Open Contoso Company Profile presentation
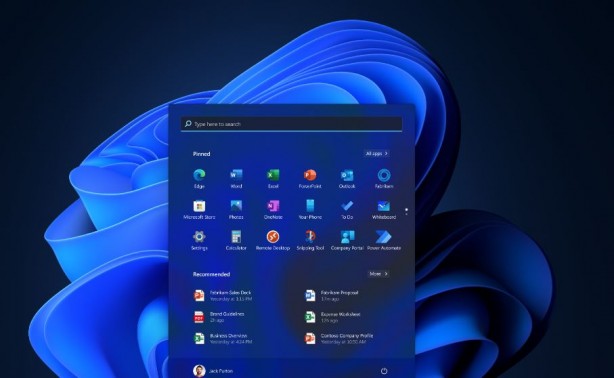This screenshot has width=614, height=378. pyautogui.click(x=339, y=338)
